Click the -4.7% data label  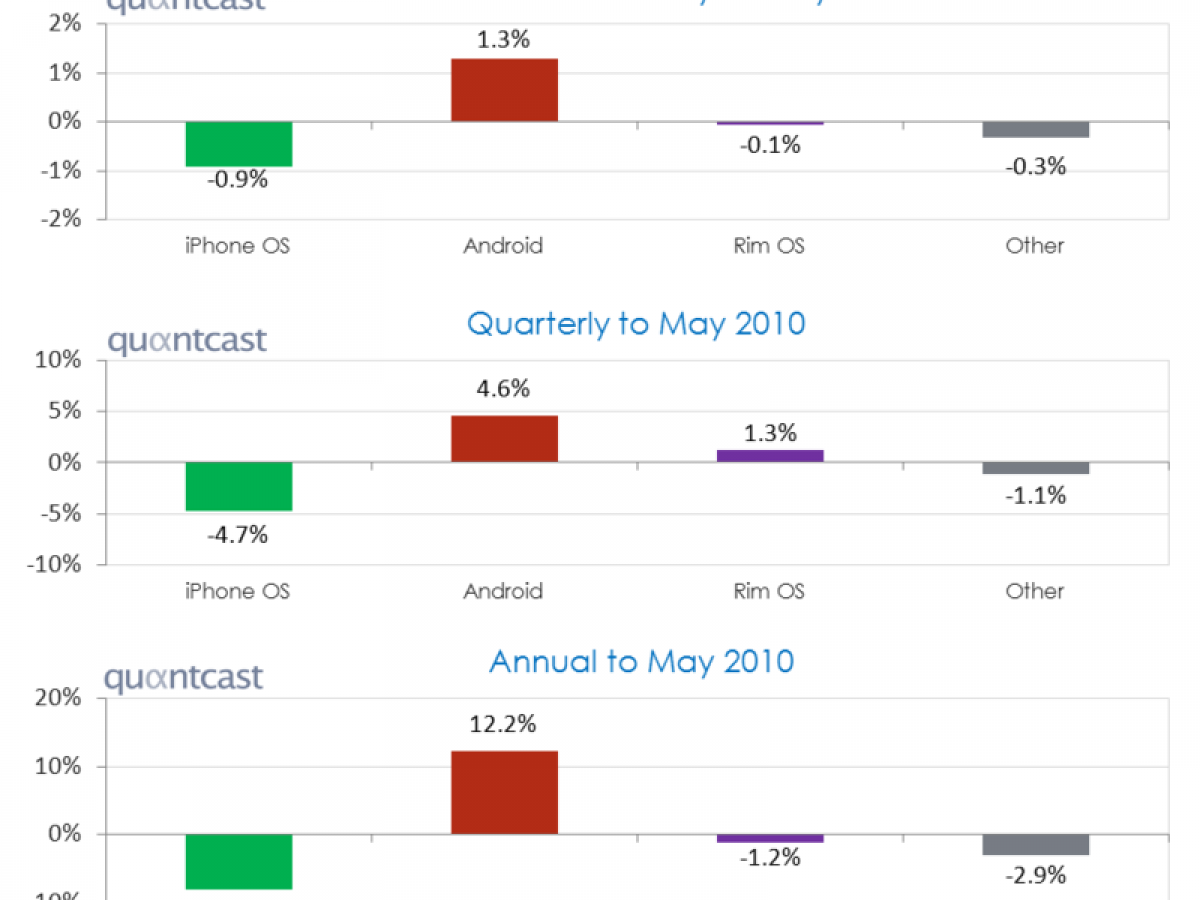click(x=238, y=535)
